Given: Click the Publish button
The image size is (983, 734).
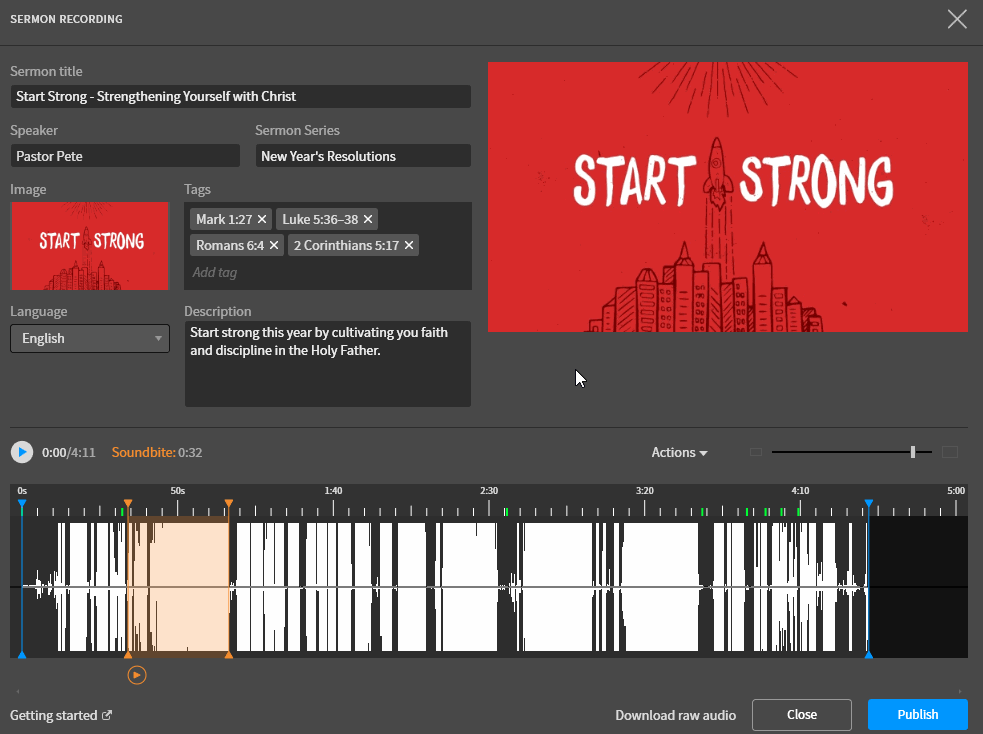Looking at the screenshot, I should tap(918, 715).
